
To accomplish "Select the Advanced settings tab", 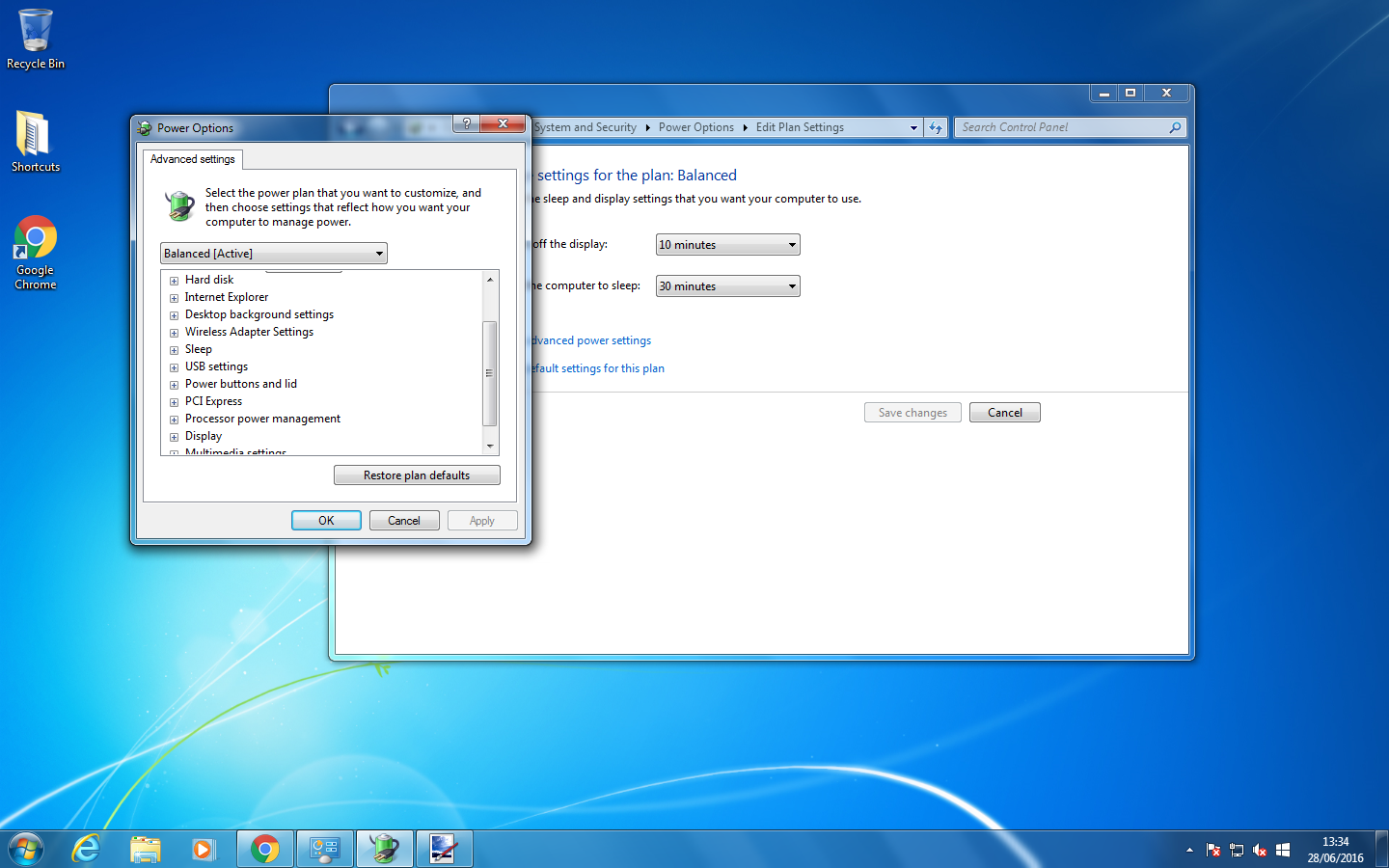I will pyautogui.click(x=193, y=159).
